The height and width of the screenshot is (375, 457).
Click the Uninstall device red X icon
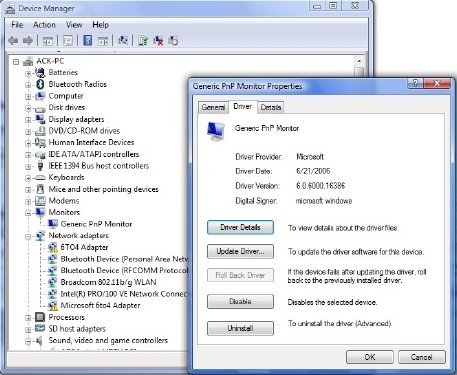[158, 41]
